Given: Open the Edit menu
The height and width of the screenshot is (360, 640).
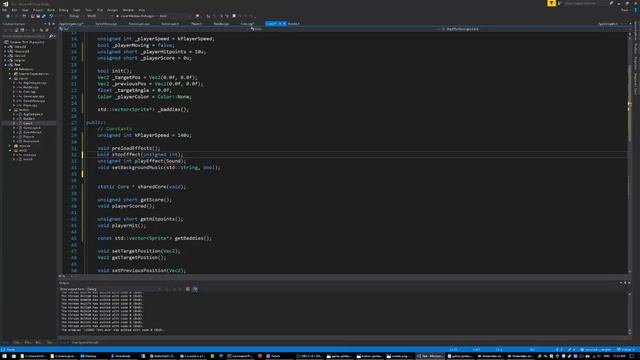Looking at the screenshot, I should click(14, 10).
